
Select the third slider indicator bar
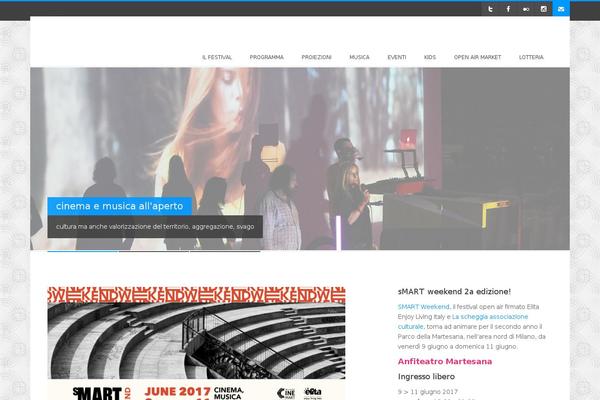click(x=225, y=251)
